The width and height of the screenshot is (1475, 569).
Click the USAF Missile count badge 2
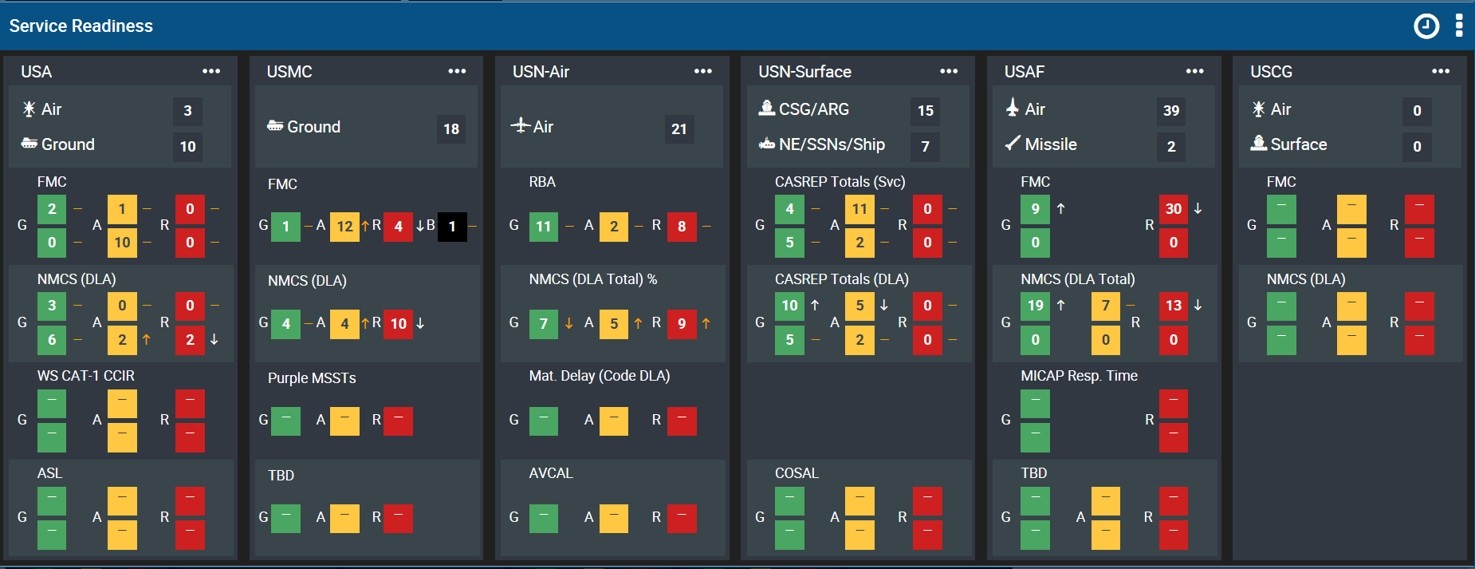point(1171,147)
